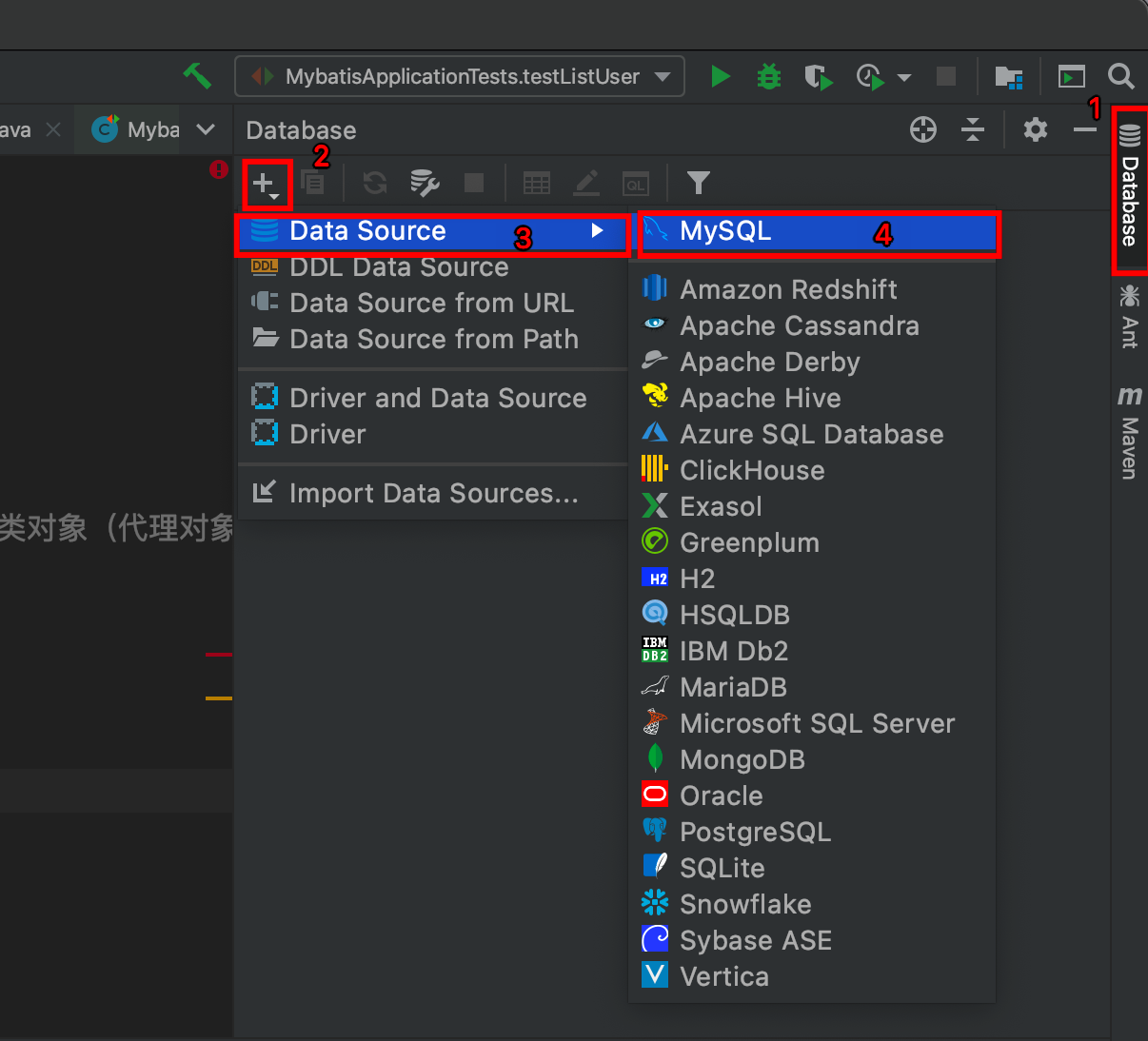Select Sybase ASE data source
The height and width of the screenshot is (1041, 1148).
[x=812, y=941]
